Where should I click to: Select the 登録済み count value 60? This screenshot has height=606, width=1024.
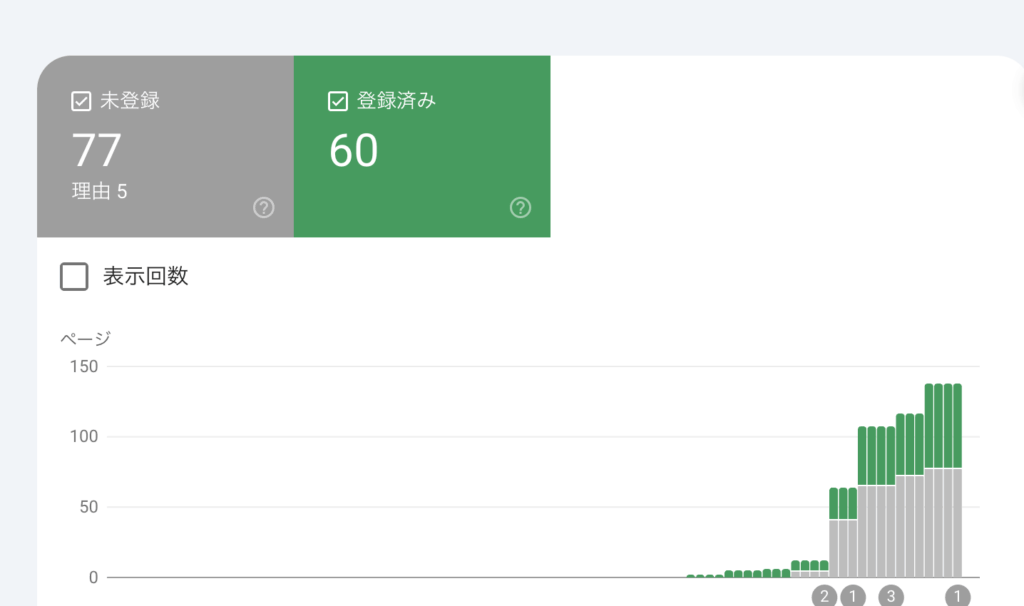click(353, 150)
